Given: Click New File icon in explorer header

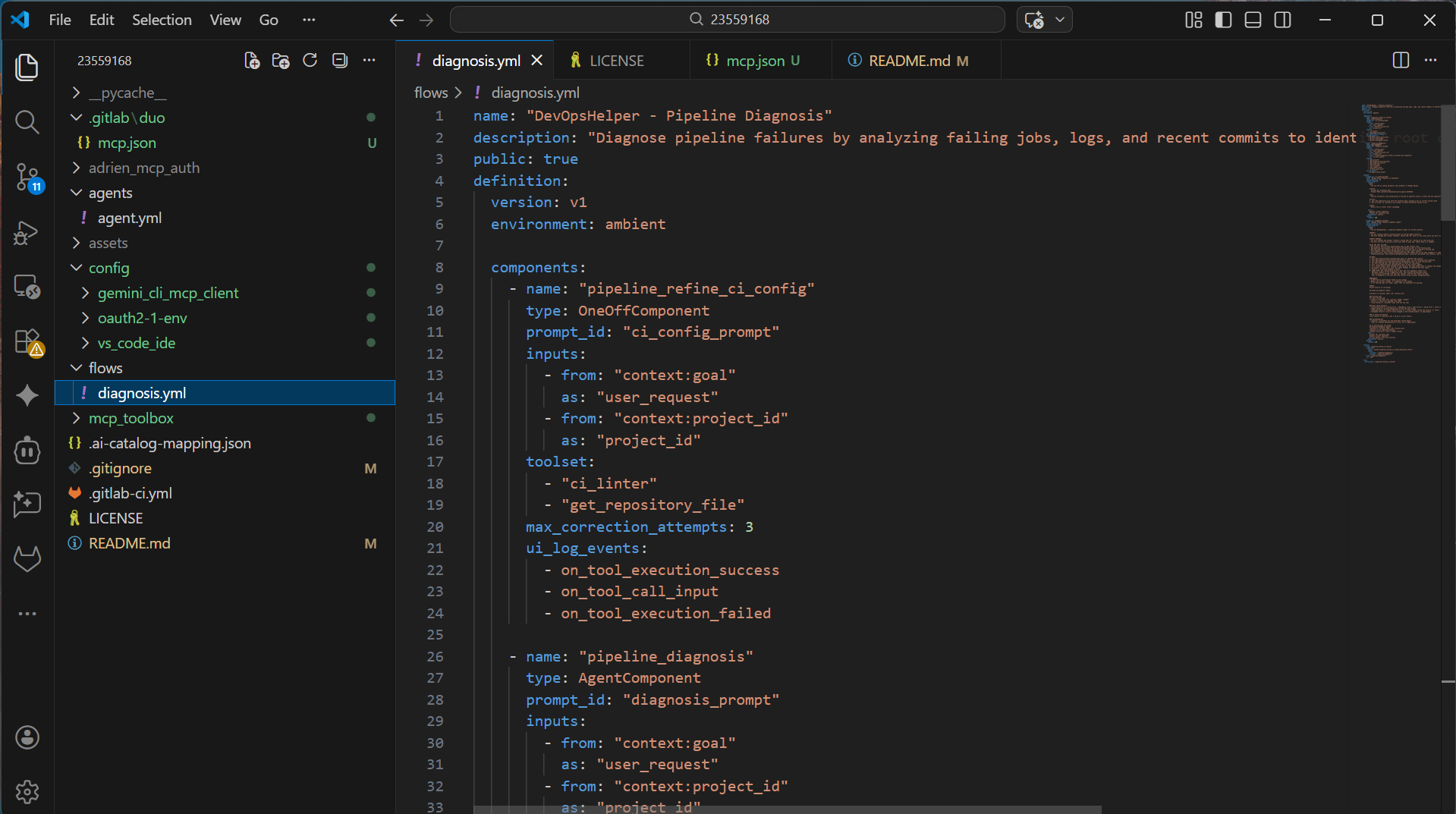Looking at the screenshot, I should pos(251,61).
